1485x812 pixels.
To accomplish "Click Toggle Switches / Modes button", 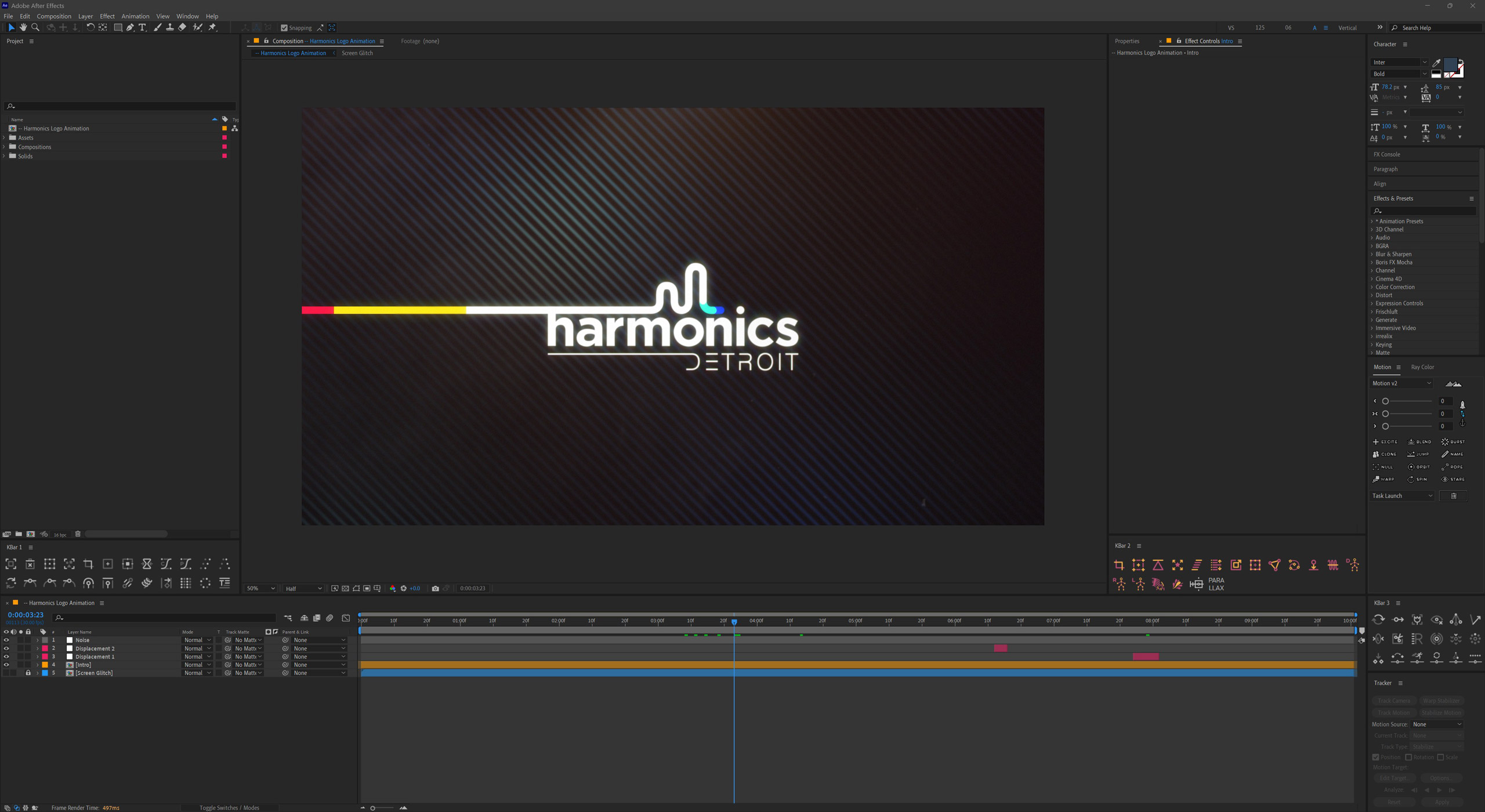I will 229,807.
